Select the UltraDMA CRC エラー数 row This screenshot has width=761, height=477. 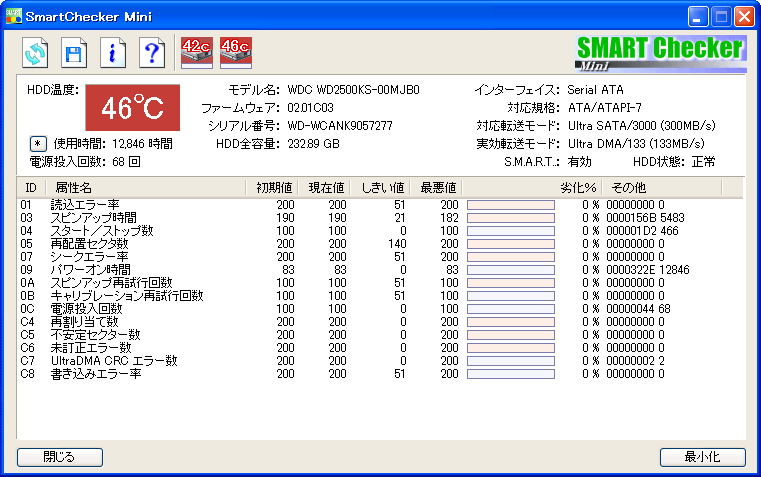[380, 361]
